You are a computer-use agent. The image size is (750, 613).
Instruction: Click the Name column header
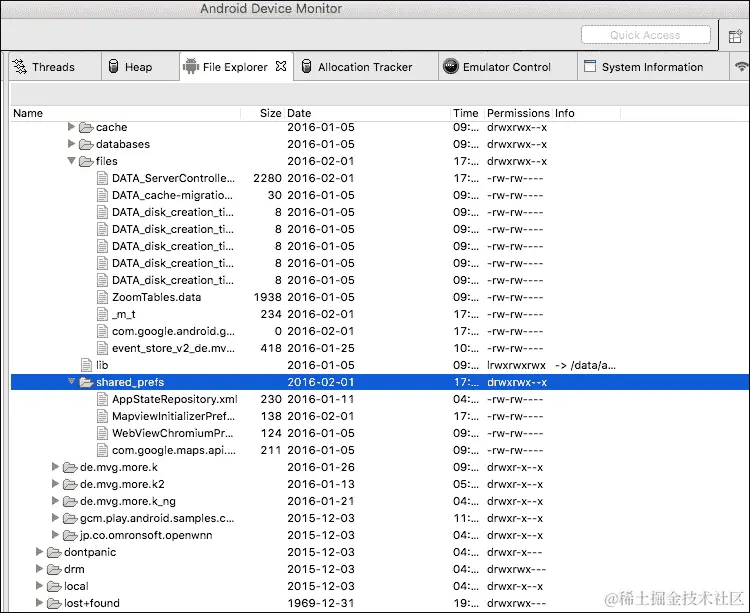125,113
